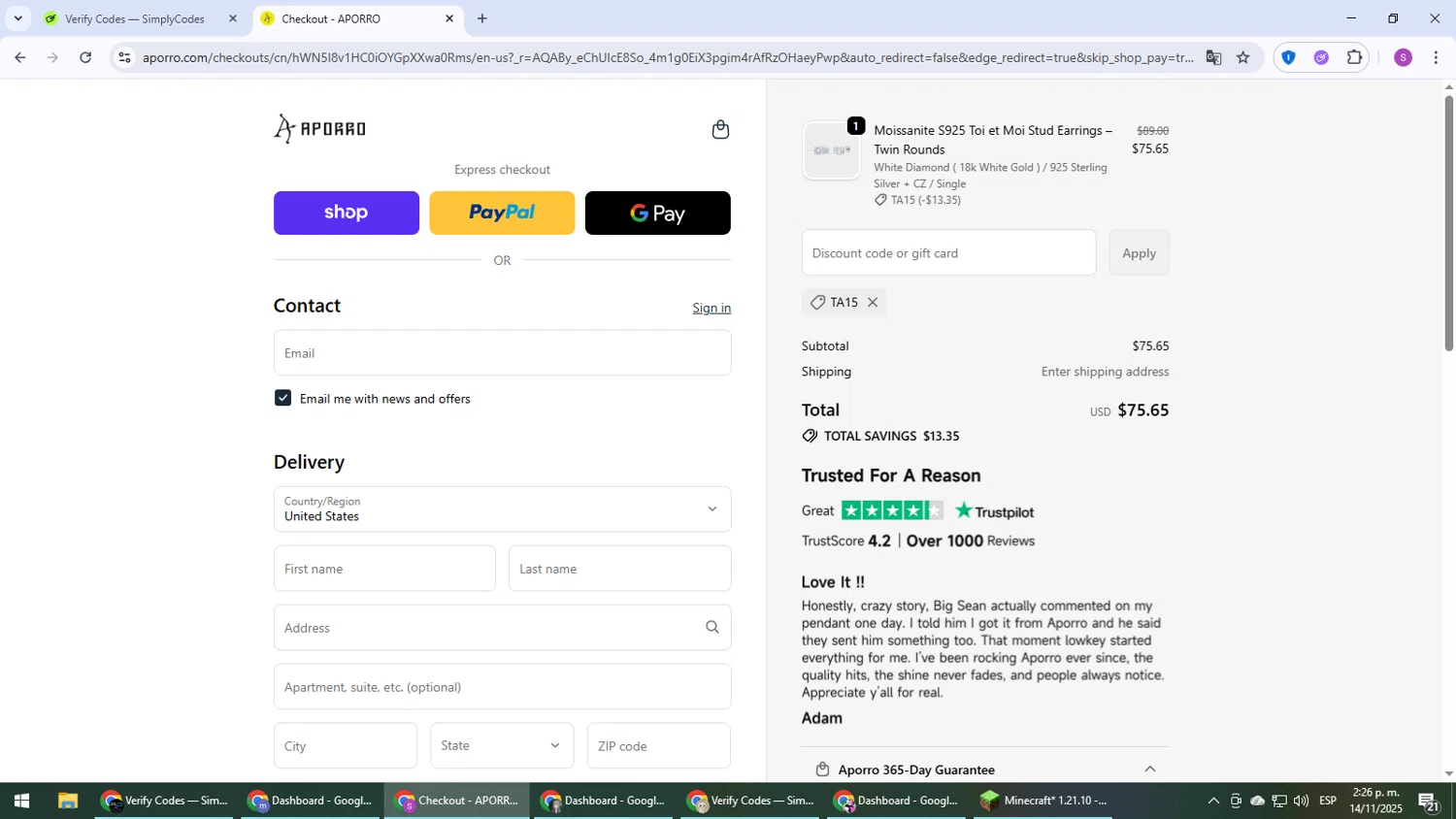Collapse the Aporro 365-Day Guarantee section
Viewport: 1456px width, 819px height.
(1150, 770)
